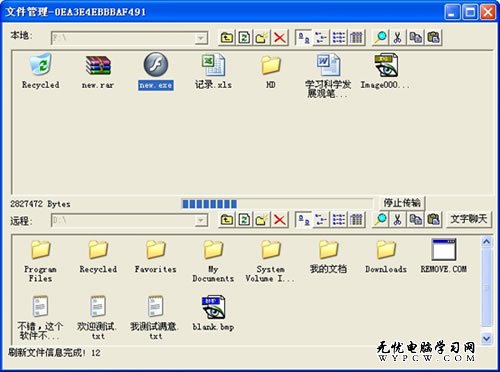Open 文字聊天 text chat
This screenshot has width=500, height=372.
469,219
